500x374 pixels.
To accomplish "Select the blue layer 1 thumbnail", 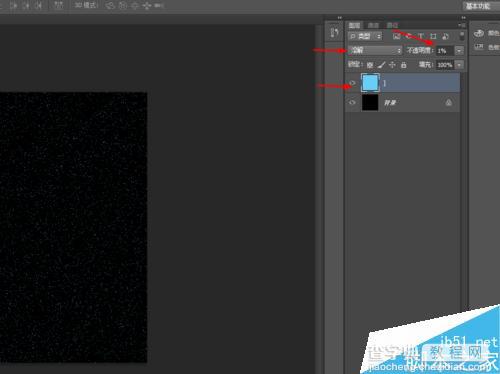I will [370, 83].
